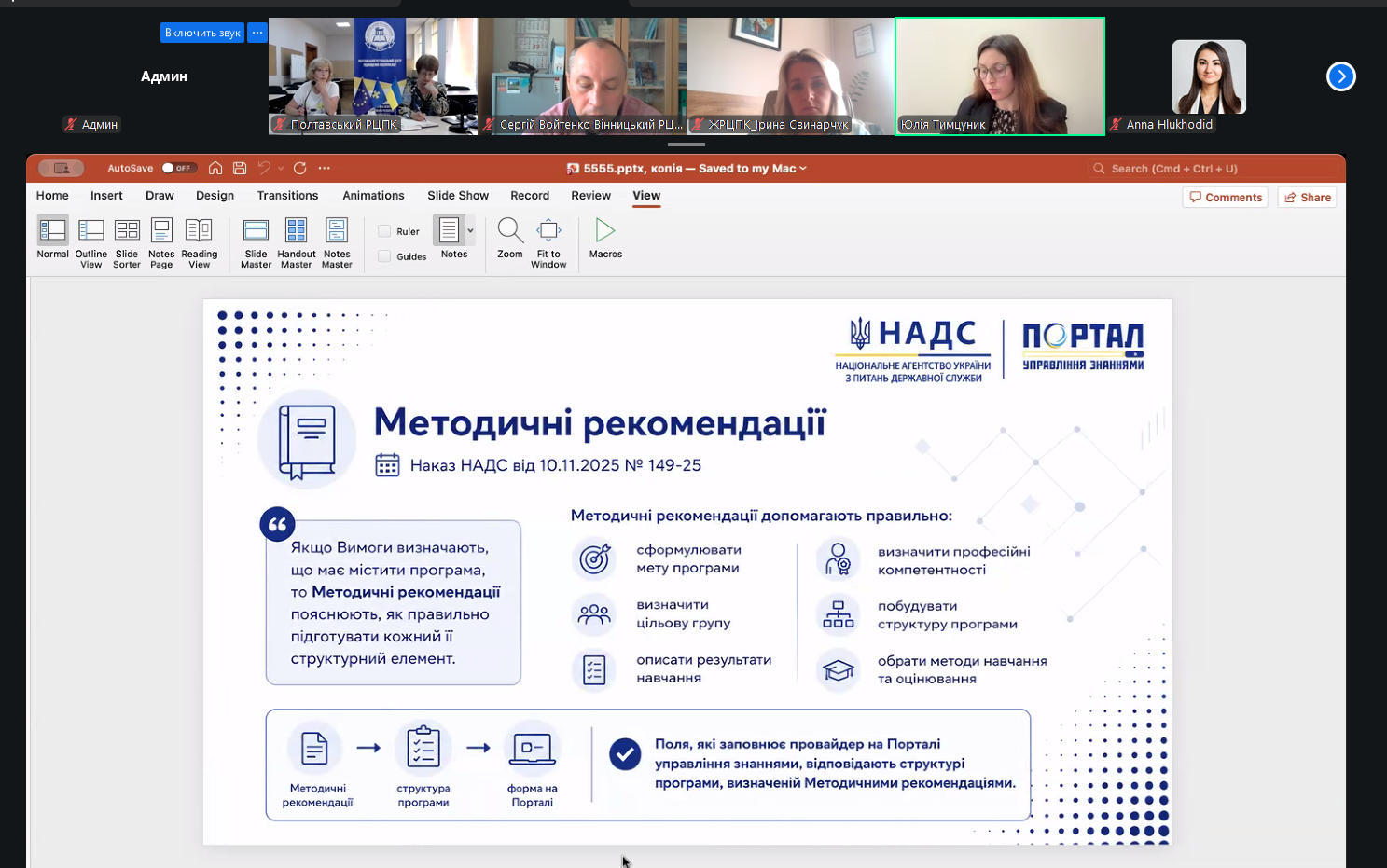The height and width of the screenshot is (868, 1387).
Task: Click the Портал управління знаннями logo
Action: pos(1083,347)
